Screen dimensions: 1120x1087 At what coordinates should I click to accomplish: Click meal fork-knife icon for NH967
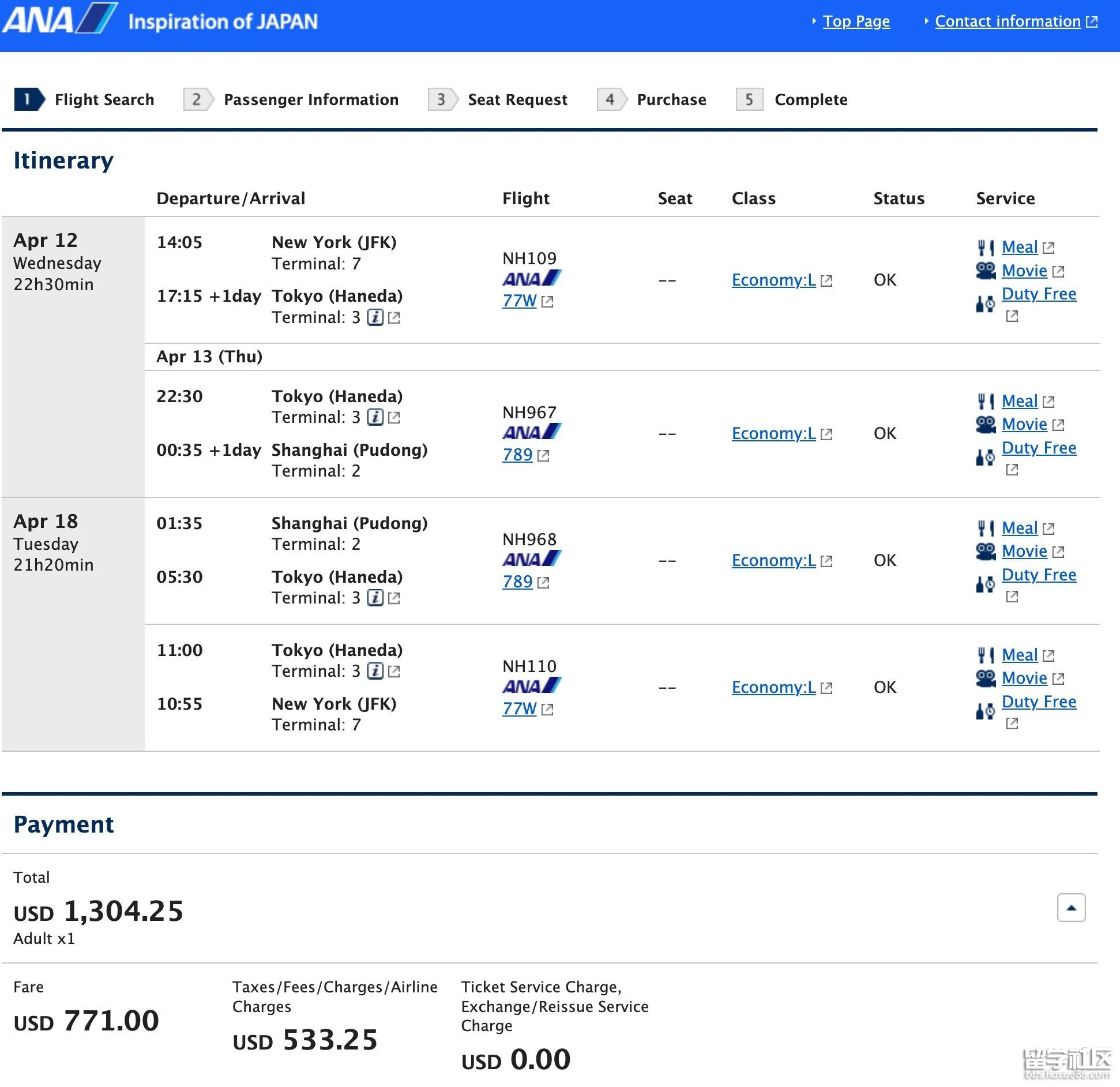click(x=986, y=402)
